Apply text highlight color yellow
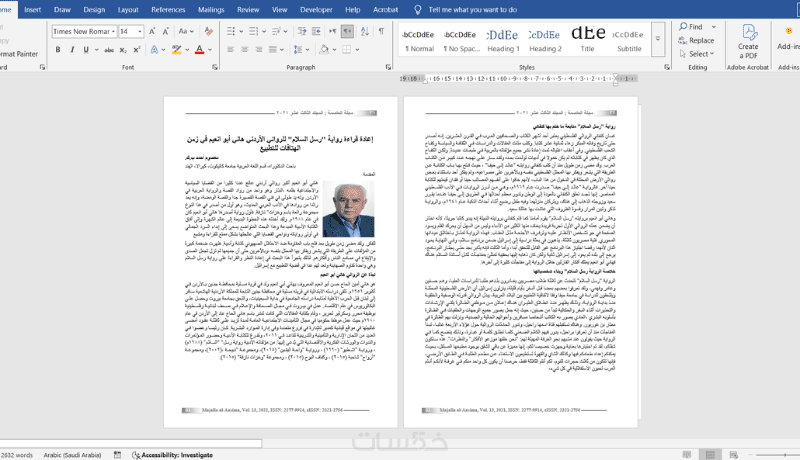Screen dimensions: 800x460 click(x=177, y=49)
